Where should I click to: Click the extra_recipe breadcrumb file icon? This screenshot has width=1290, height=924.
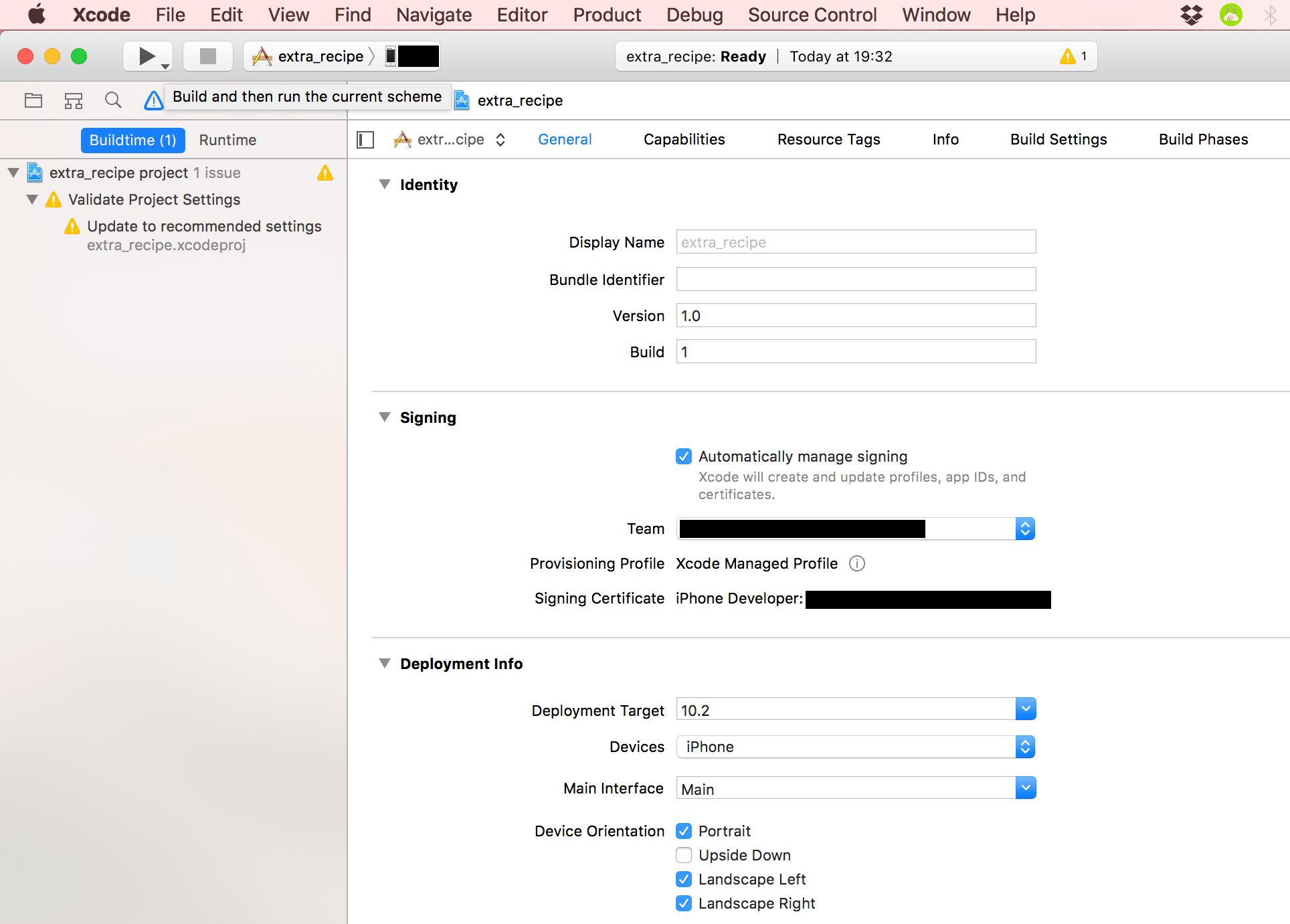462,100
